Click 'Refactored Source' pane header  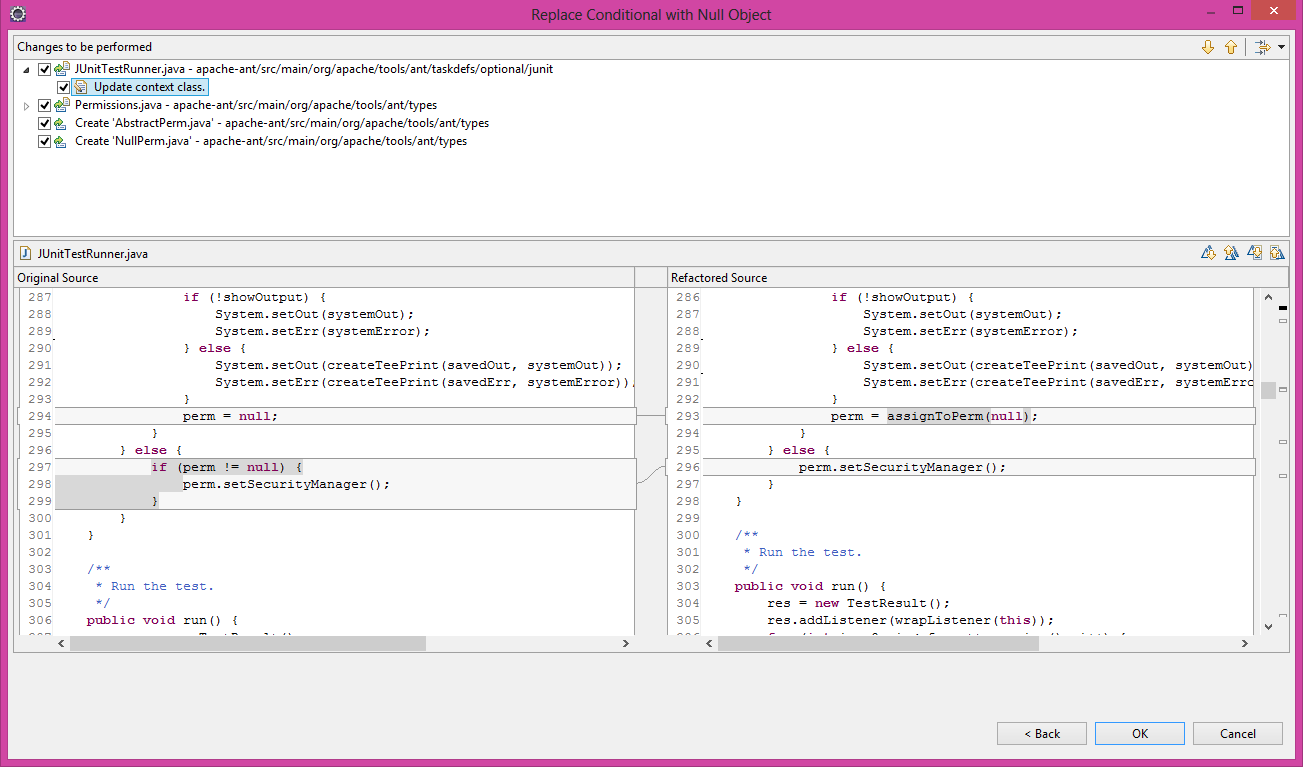point(719,277)
